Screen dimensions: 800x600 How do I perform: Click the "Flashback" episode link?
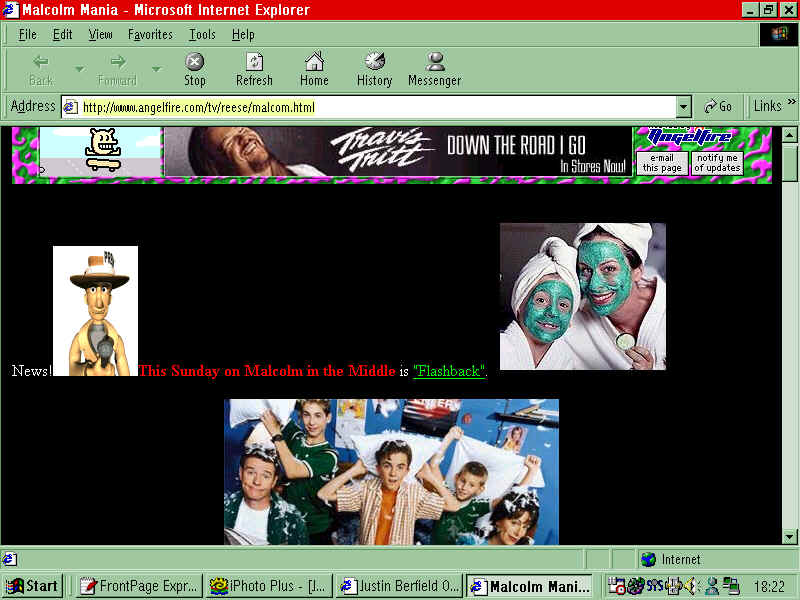pos(448,371)
